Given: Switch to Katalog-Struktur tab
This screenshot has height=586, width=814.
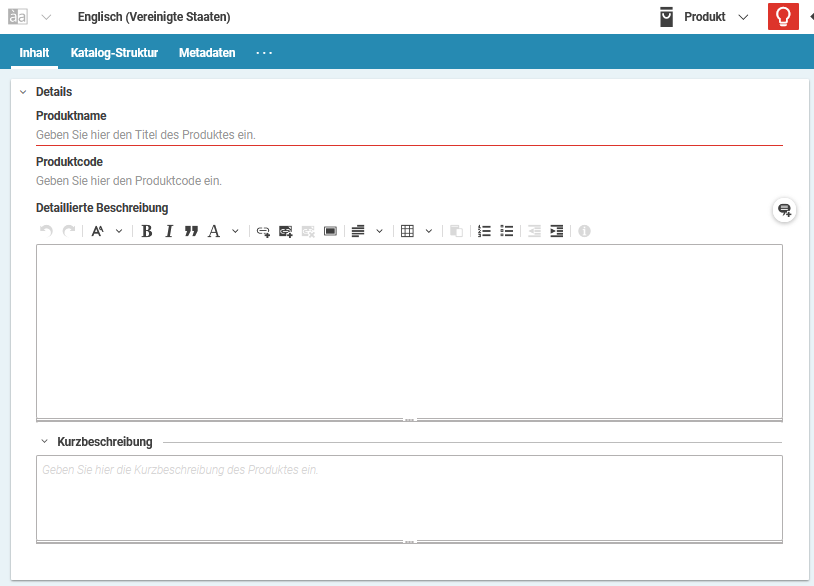Looking at the screenshot, I should (114, 53).
